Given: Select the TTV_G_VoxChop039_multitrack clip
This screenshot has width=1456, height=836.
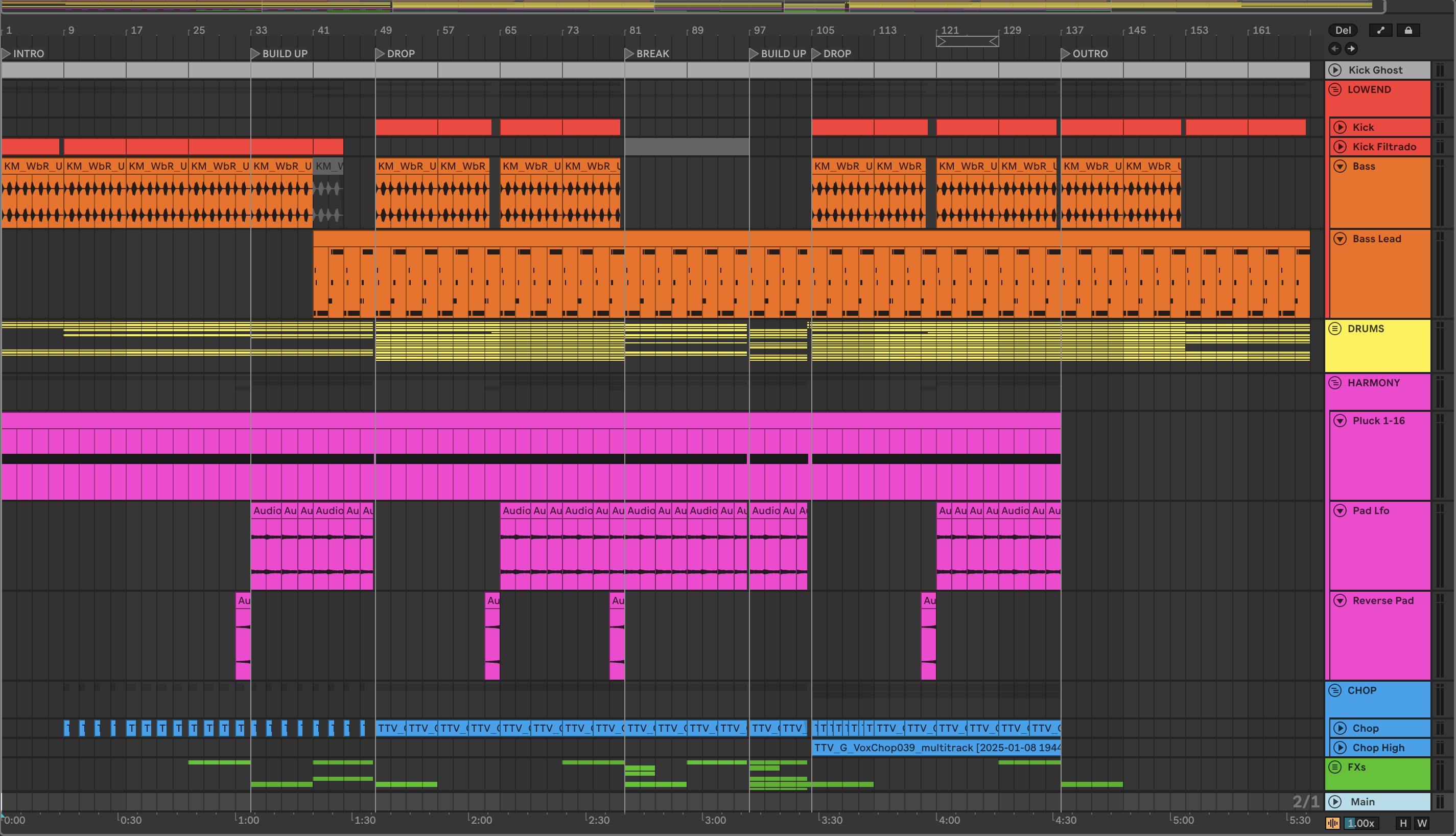Looking at the screenshot, I should (936, 748).
